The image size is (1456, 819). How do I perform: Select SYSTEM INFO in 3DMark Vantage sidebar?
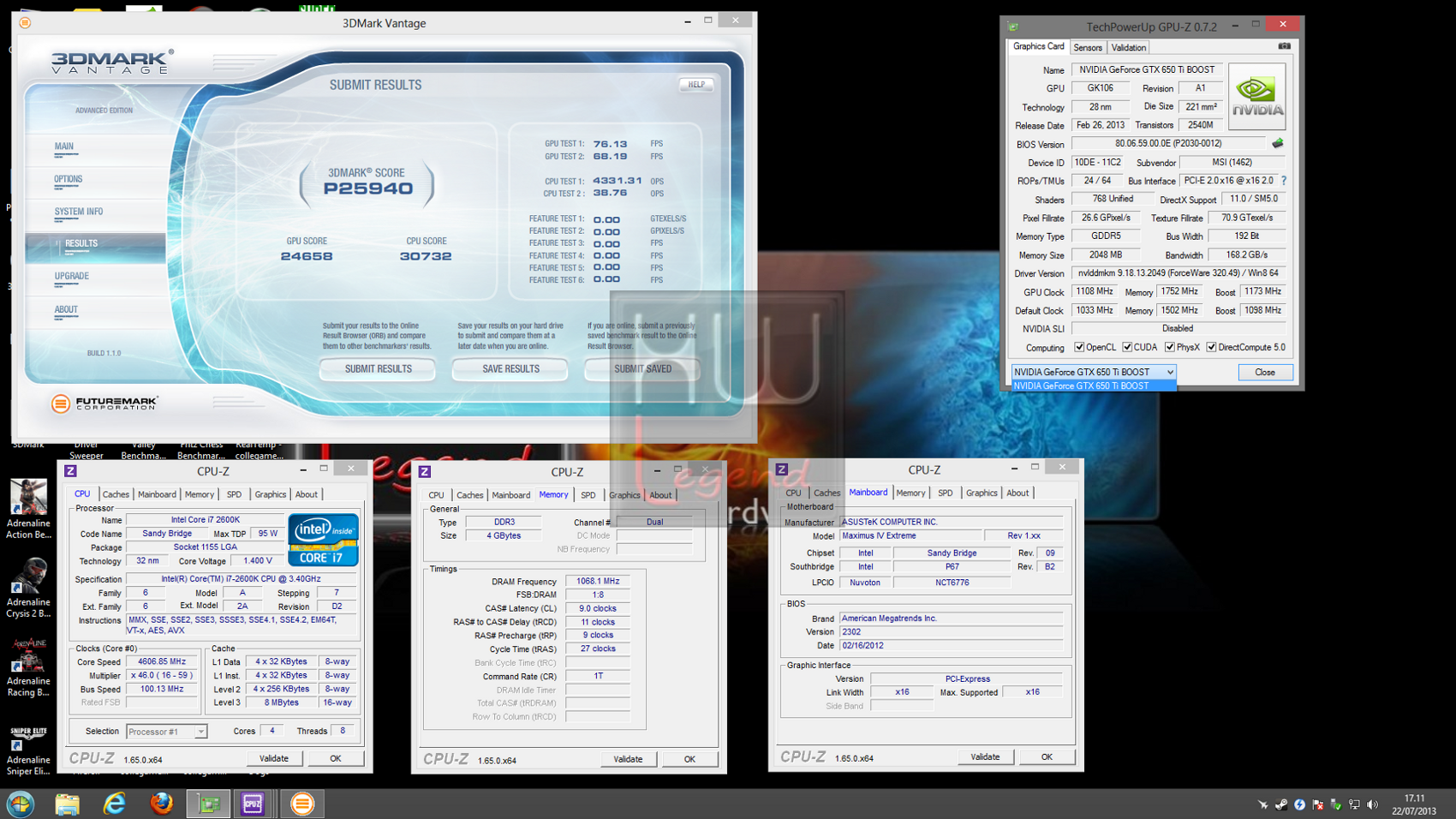point(79,212)
